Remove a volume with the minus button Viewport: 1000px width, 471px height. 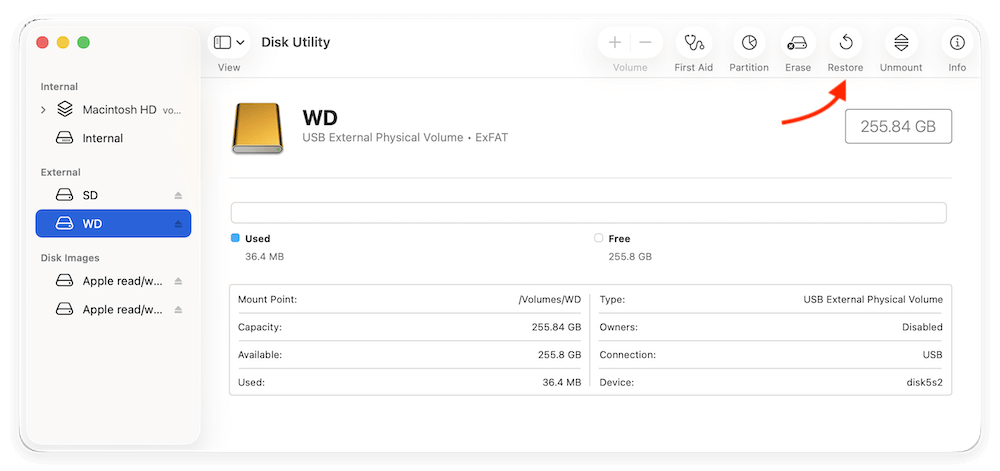(645, 43)
